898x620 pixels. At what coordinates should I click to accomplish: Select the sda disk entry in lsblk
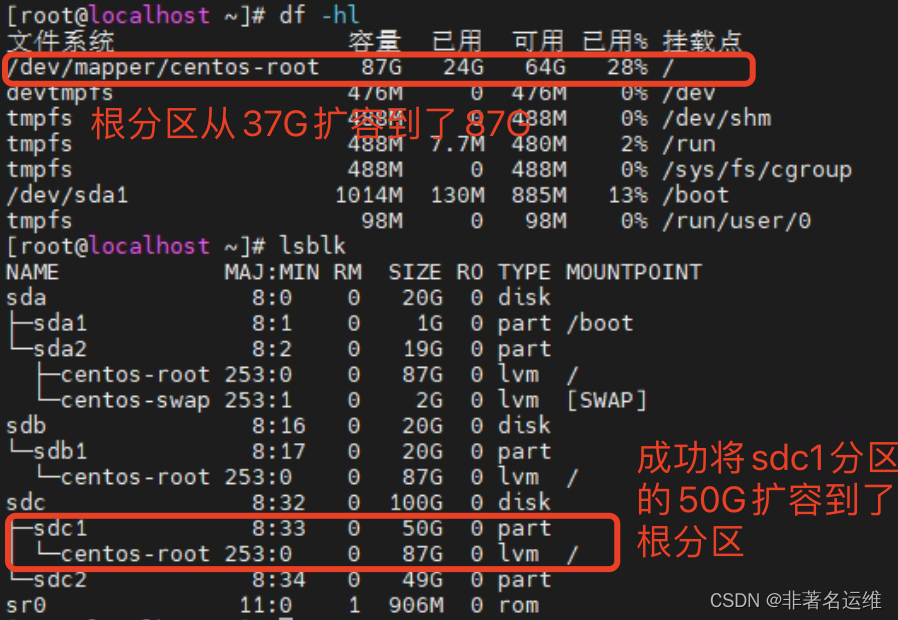[x=278, y=298]
